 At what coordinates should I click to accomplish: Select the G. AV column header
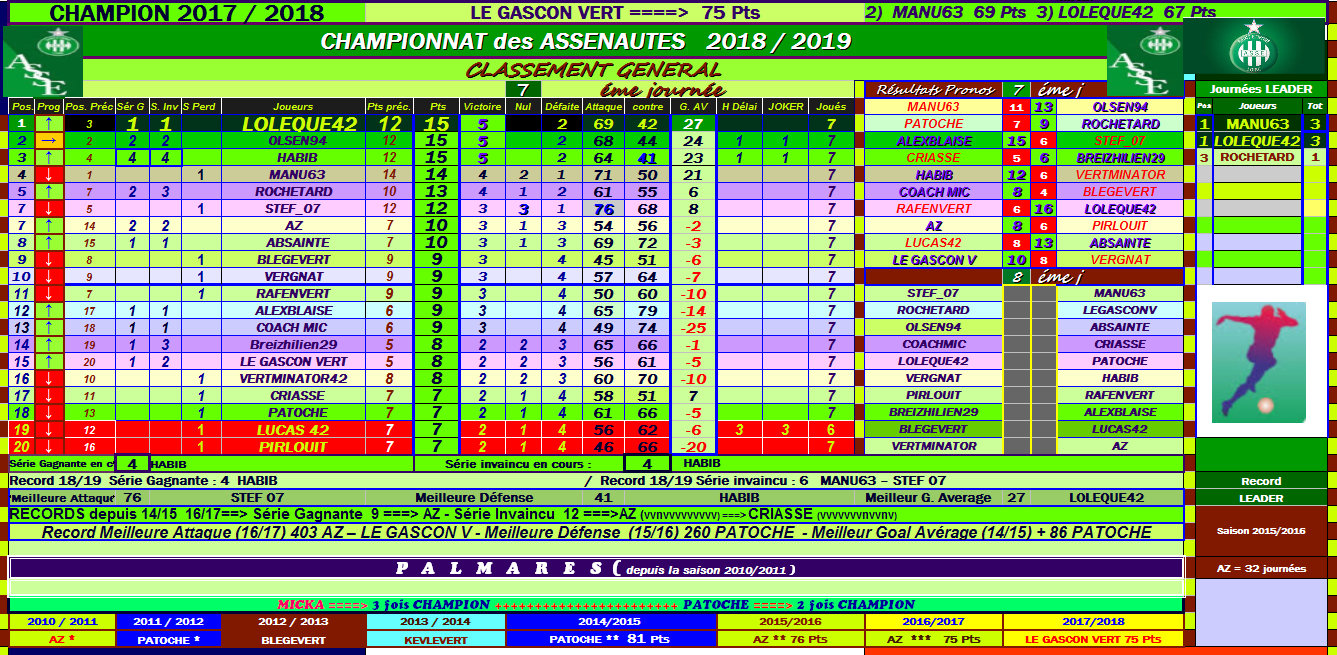click(x=692, y=107)
